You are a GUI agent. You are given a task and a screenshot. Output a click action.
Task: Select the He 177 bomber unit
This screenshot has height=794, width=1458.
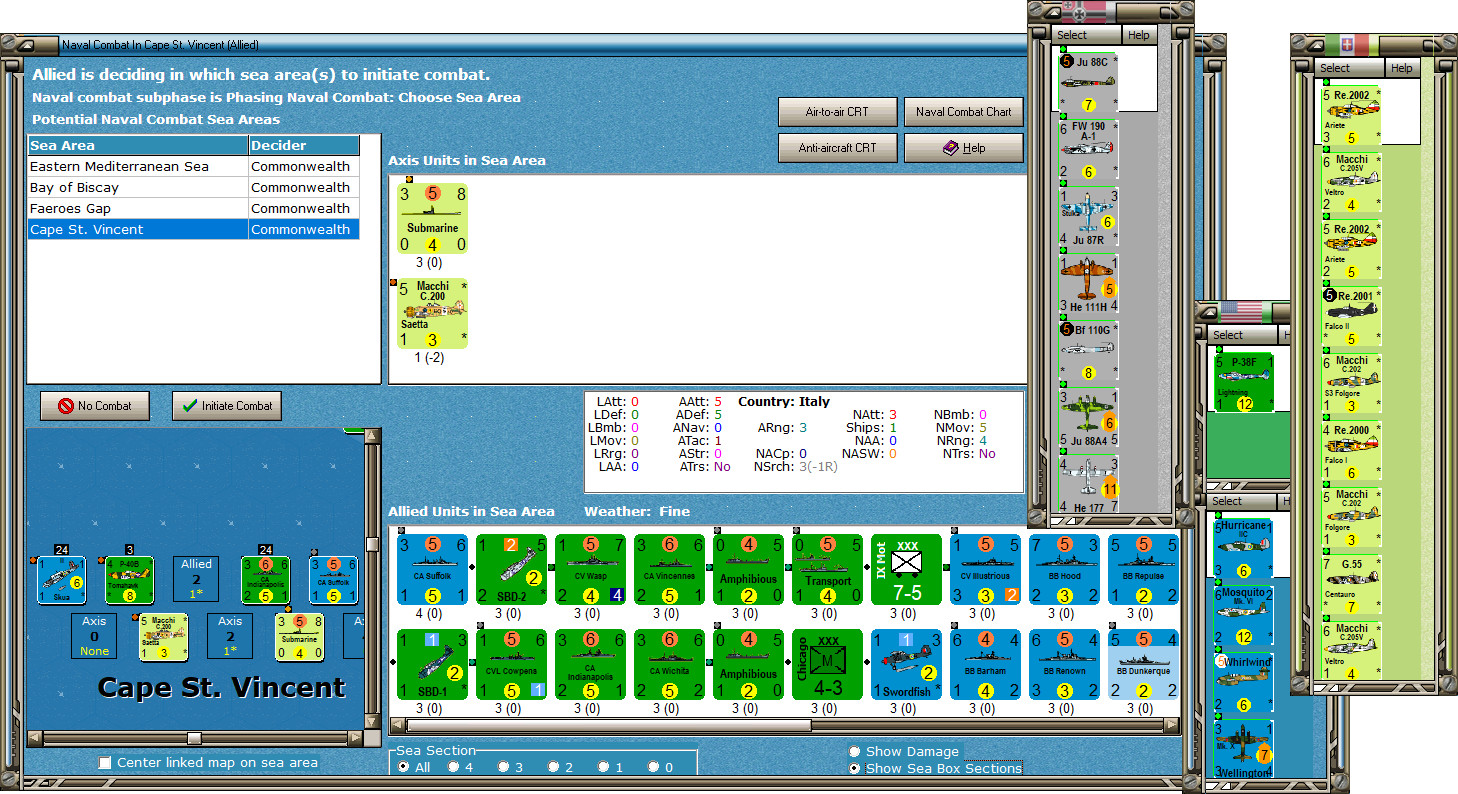[1088, 485]
